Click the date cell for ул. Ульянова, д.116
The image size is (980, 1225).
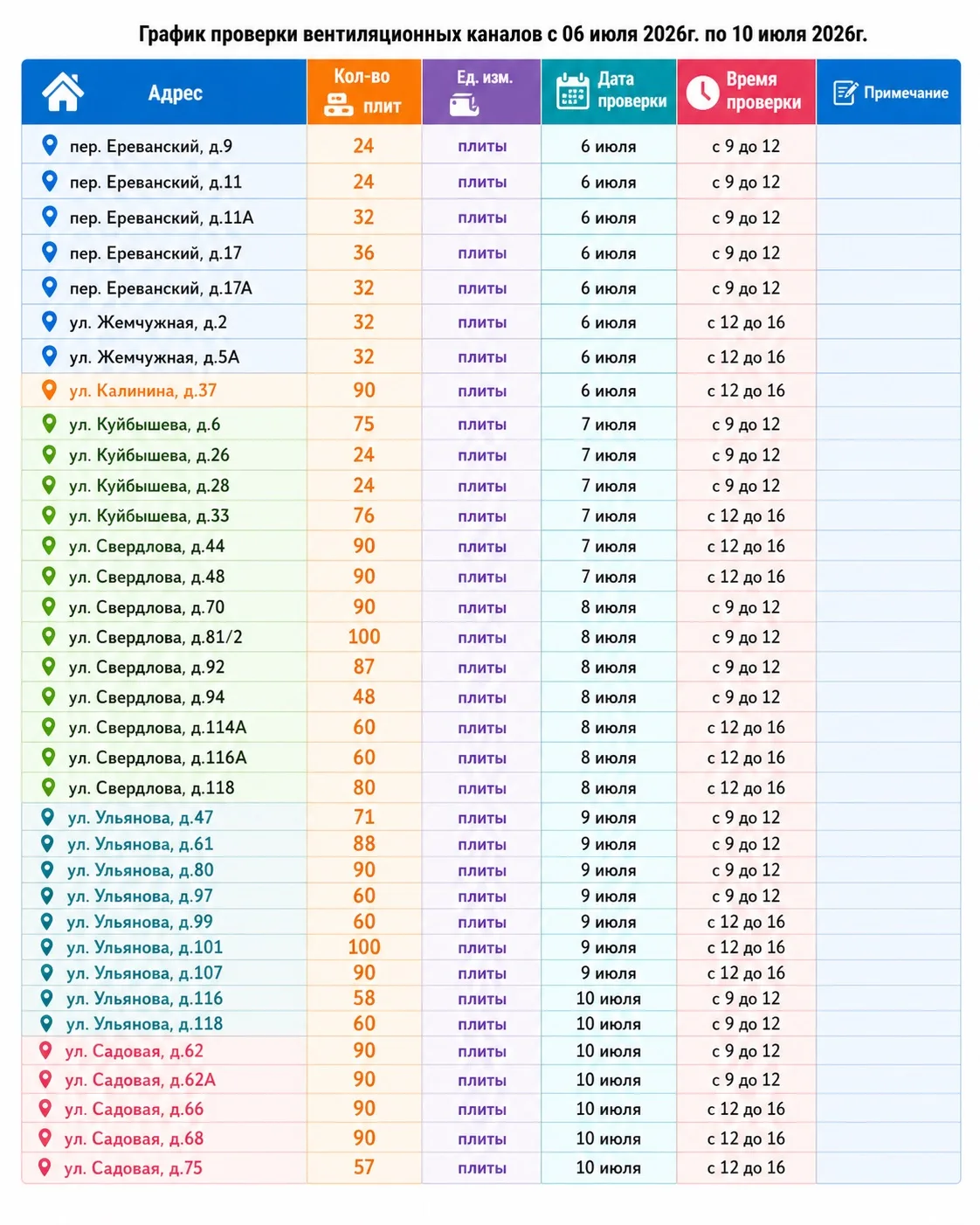pyautogui.click(x=609, y=999)
